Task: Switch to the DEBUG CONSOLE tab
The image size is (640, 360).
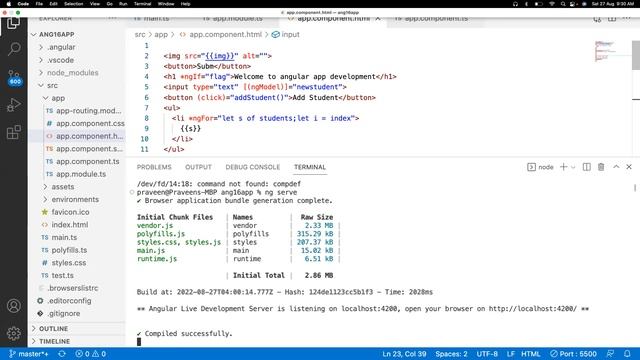Action: [253, 167]
